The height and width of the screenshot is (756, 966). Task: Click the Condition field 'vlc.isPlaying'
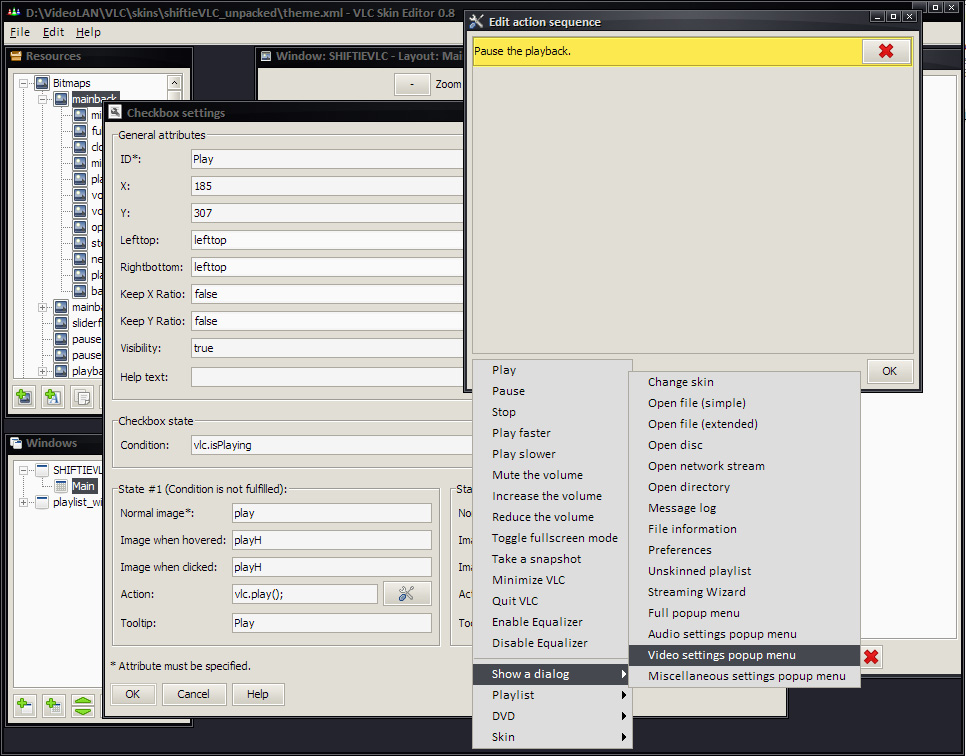[331, 445]
